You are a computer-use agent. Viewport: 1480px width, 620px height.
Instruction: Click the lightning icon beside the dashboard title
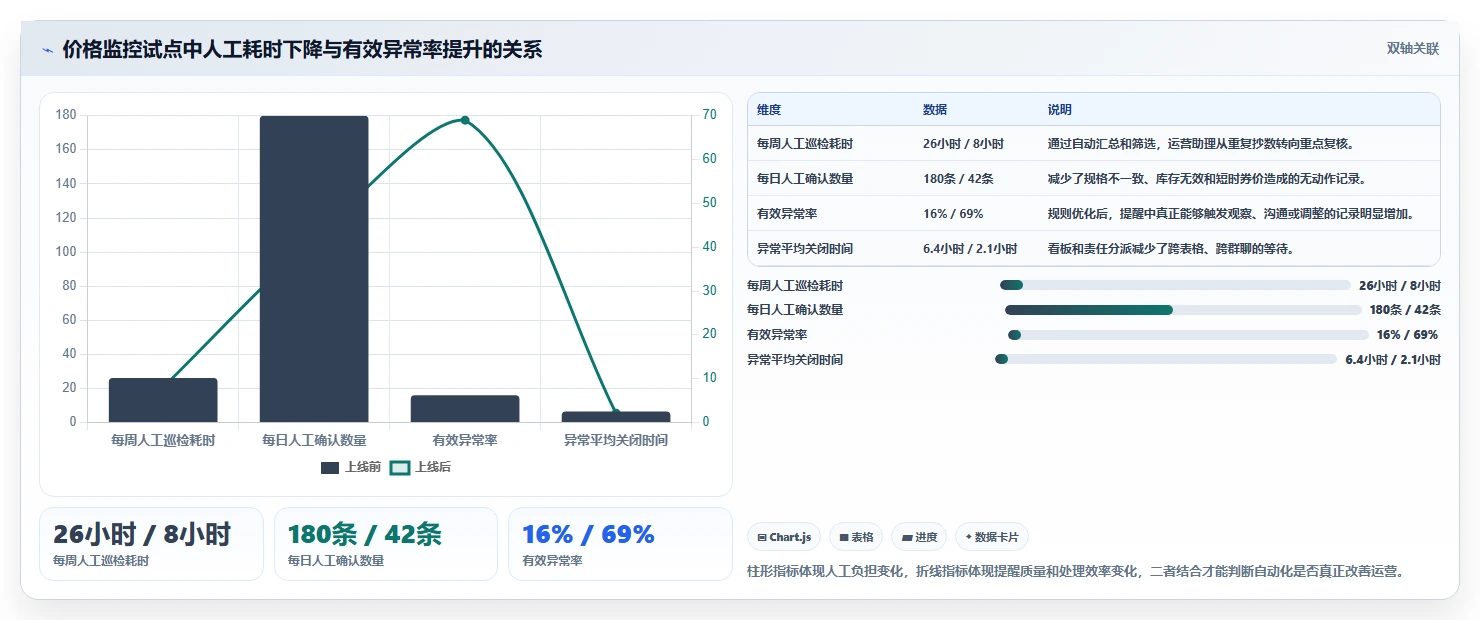click(47, 50)
